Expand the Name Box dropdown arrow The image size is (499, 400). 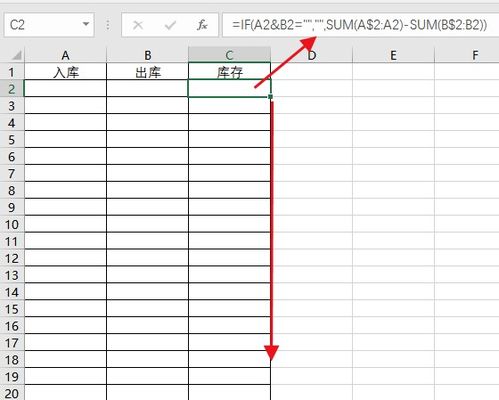click(x=86, y=24)
